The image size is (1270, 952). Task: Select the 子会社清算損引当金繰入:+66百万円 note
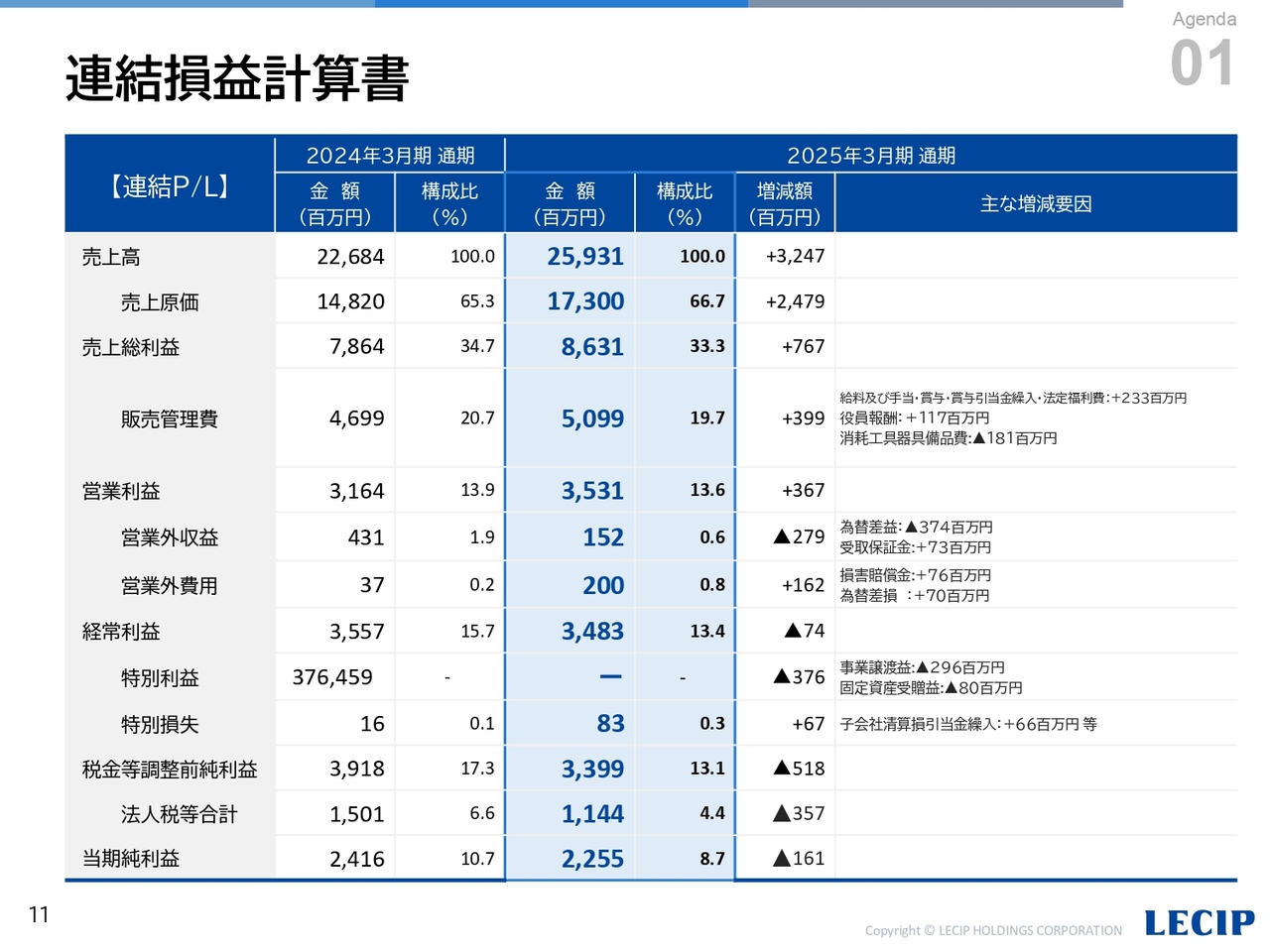click(x=968, y=725)
